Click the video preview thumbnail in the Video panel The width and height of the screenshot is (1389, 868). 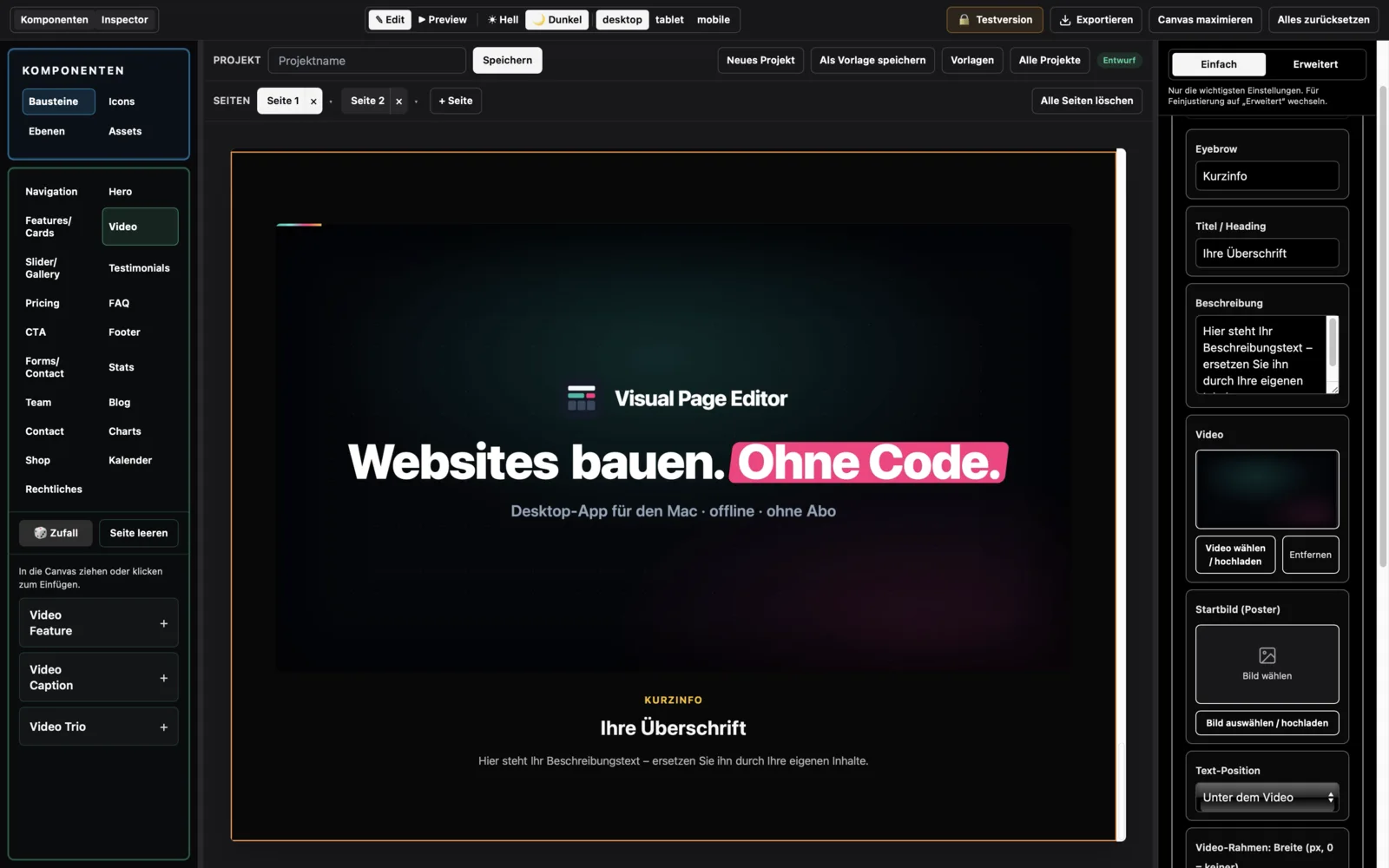tap(1267, 490)
